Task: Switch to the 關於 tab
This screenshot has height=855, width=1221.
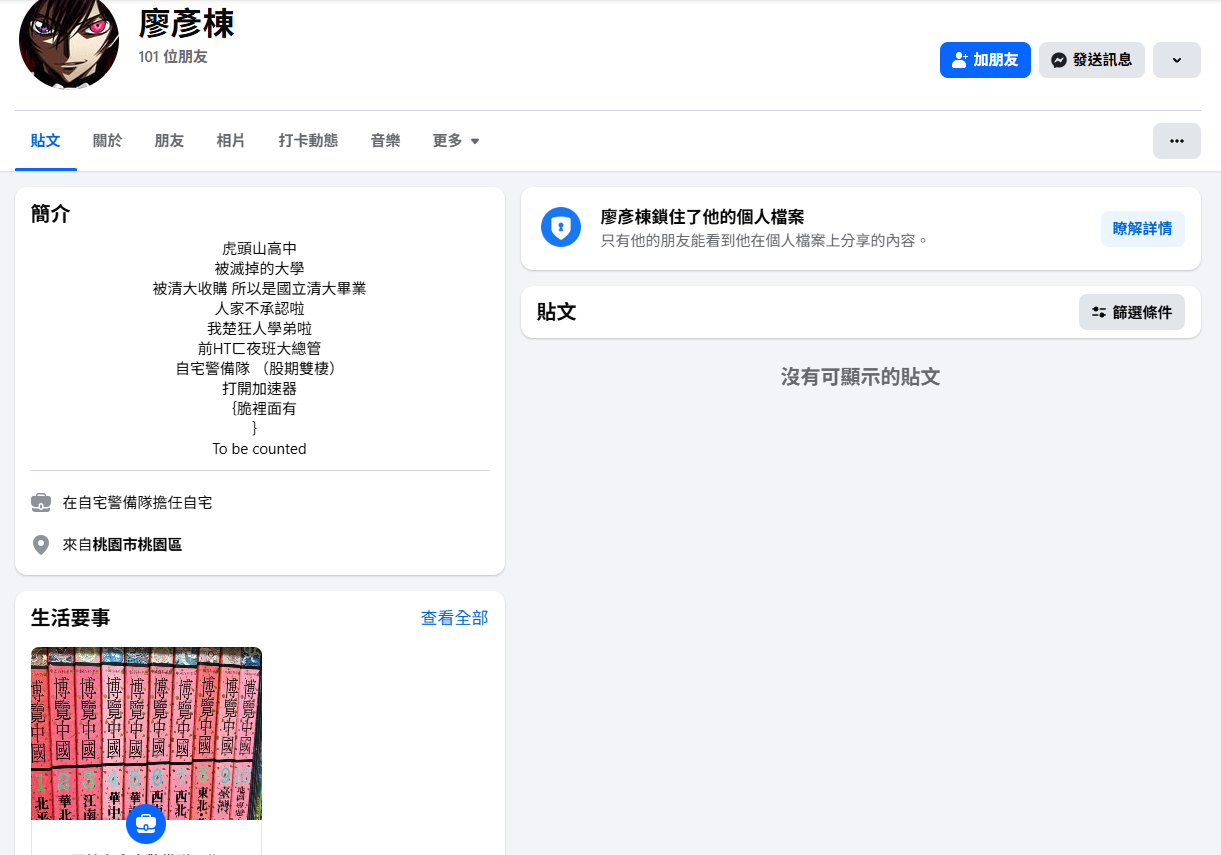Action: pos(107,141)
